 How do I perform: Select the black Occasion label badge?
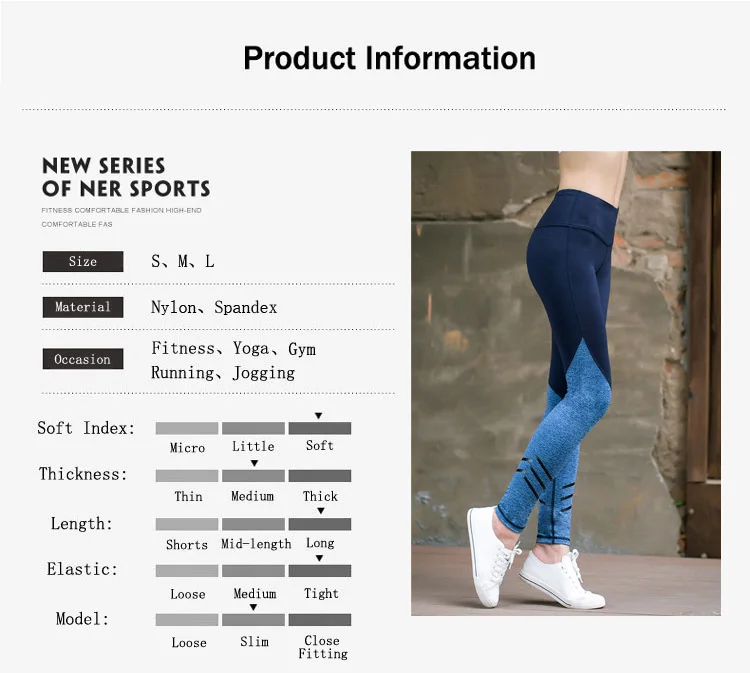pos(83,359)
